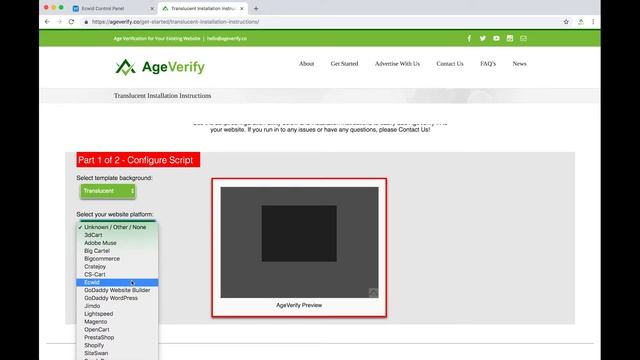Choose Cratejoy platform option

(x=117, y=267)
